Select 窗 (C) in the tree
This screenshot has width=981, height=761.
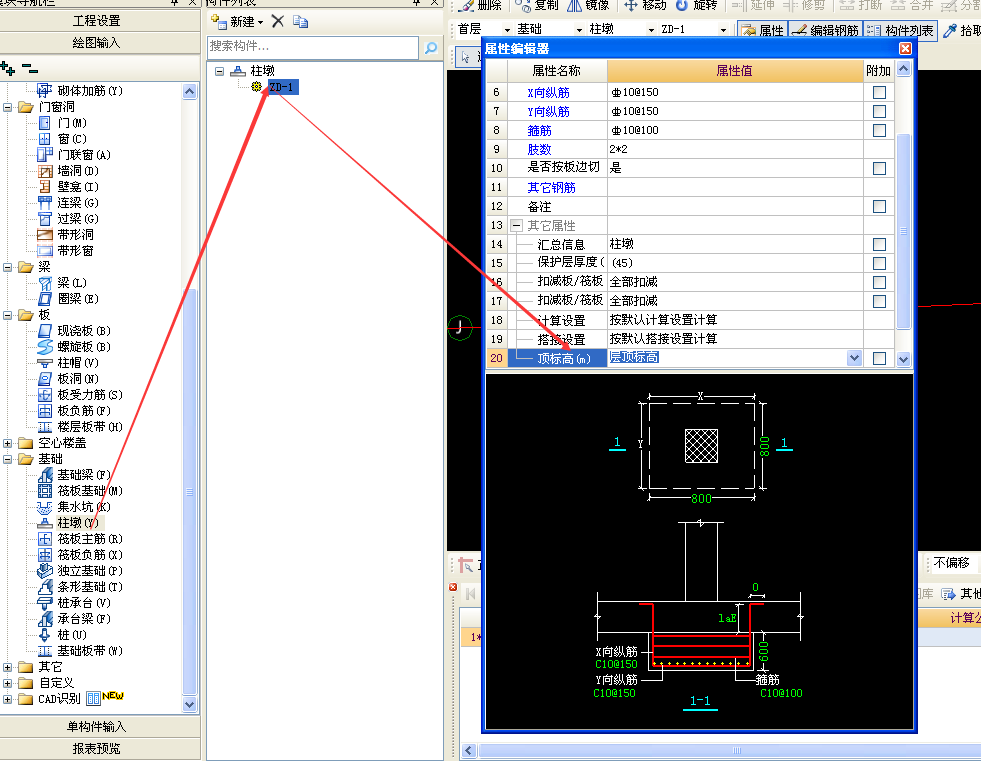tap(63, 139)
